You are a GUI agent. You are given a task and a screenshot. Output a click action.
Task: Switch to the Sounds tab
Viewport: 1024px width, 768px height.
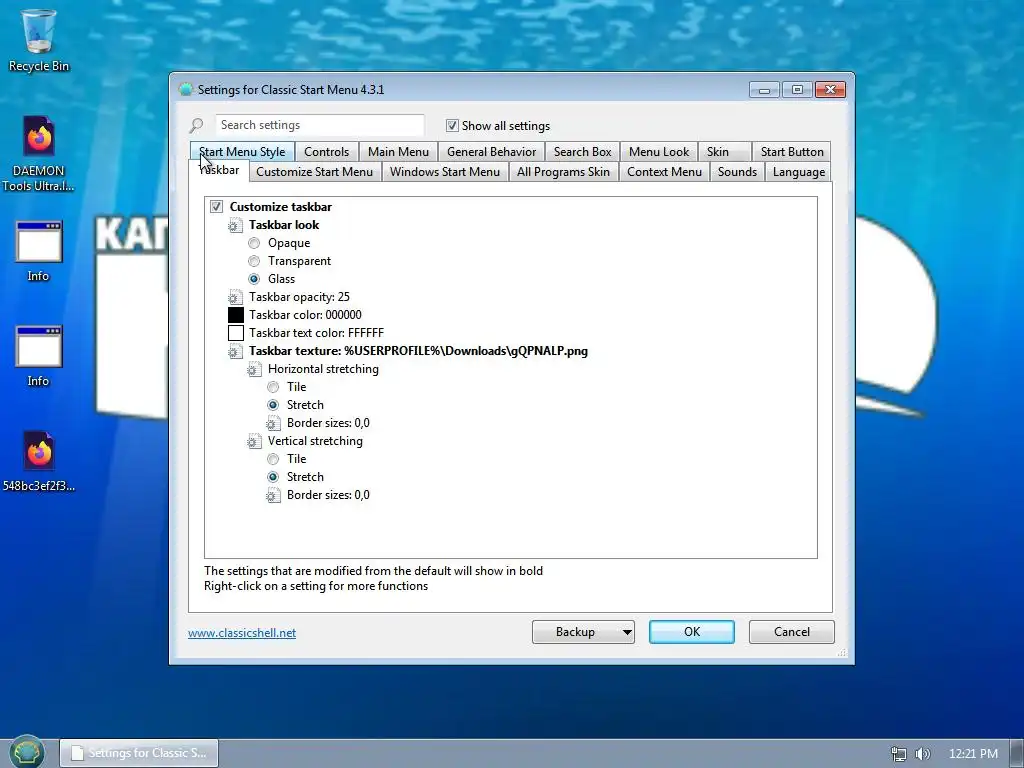pos(737,172)
